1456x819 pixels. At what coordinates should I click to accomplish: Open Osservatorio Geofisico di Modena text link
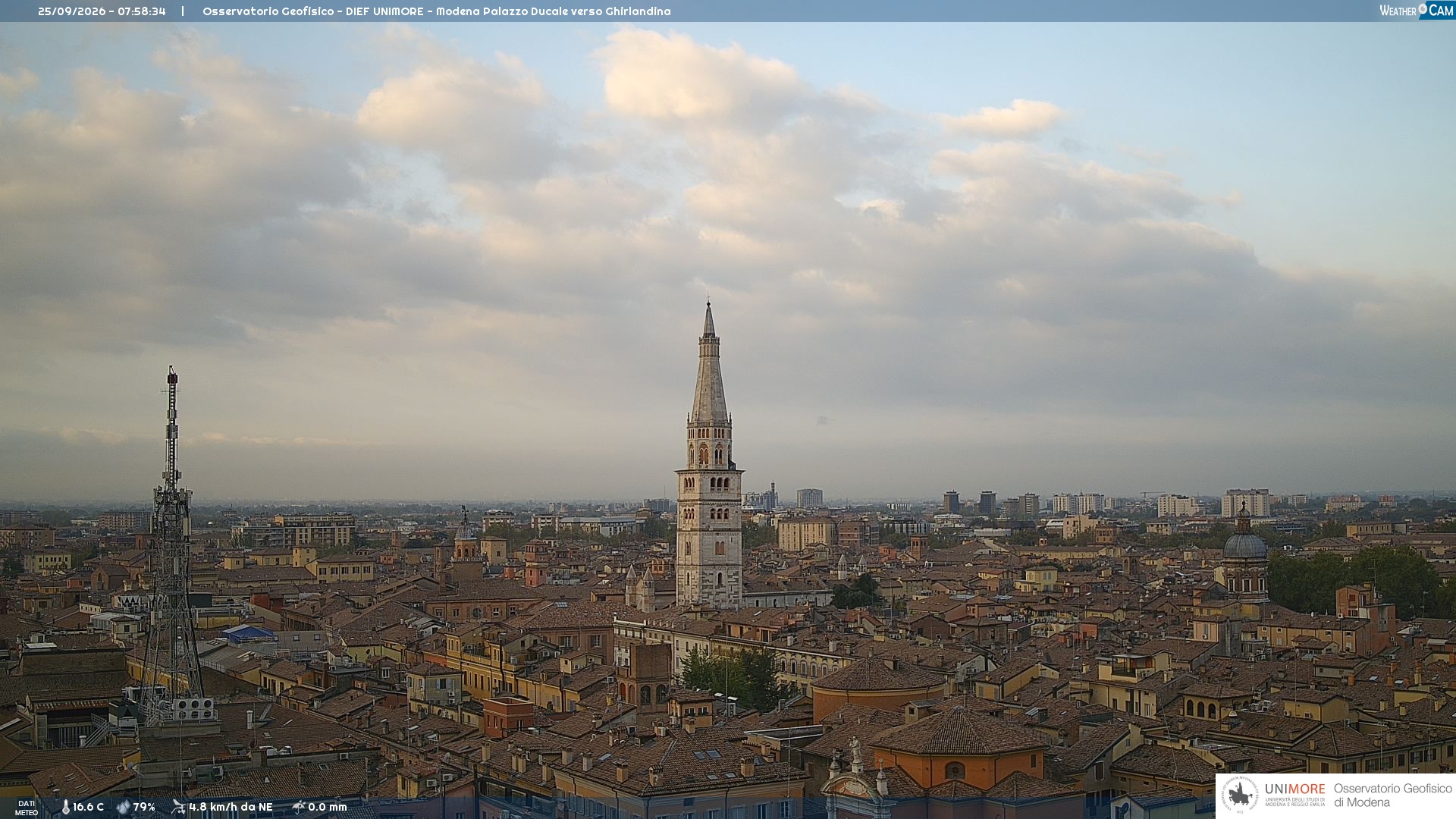tap(1392, 795)
